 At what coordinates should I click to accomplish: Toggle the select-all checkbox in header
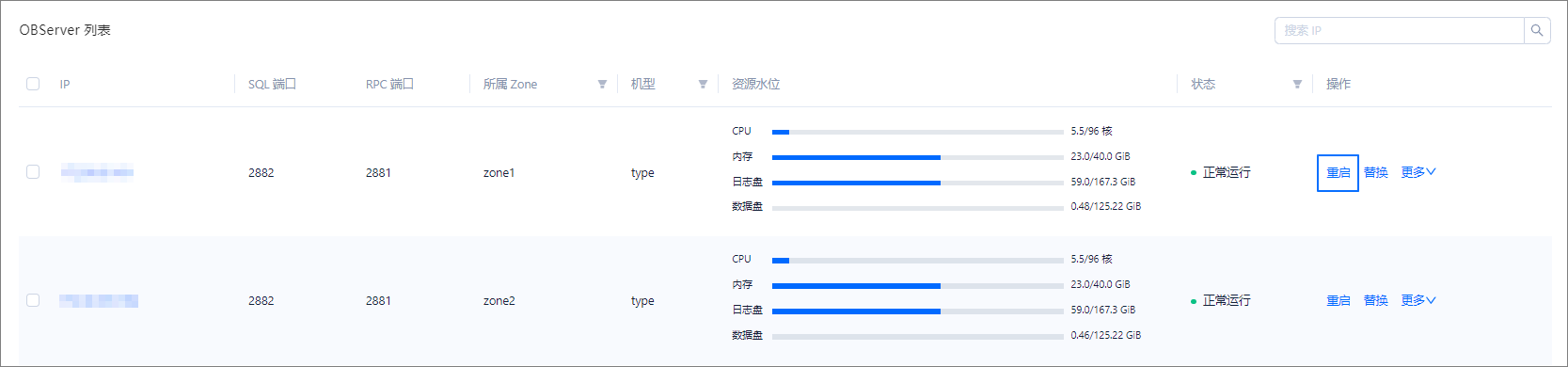[33, 84]
